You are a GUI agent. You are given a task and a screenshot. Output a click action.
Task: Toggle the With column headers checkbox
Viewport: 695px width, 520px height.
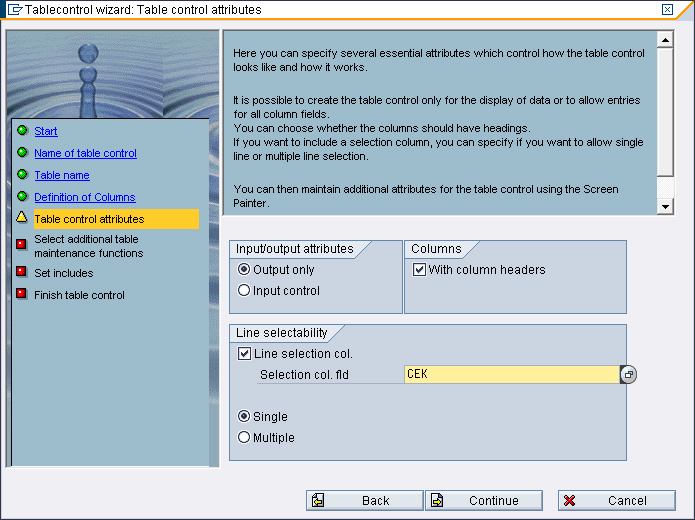[x=420, y=270]
